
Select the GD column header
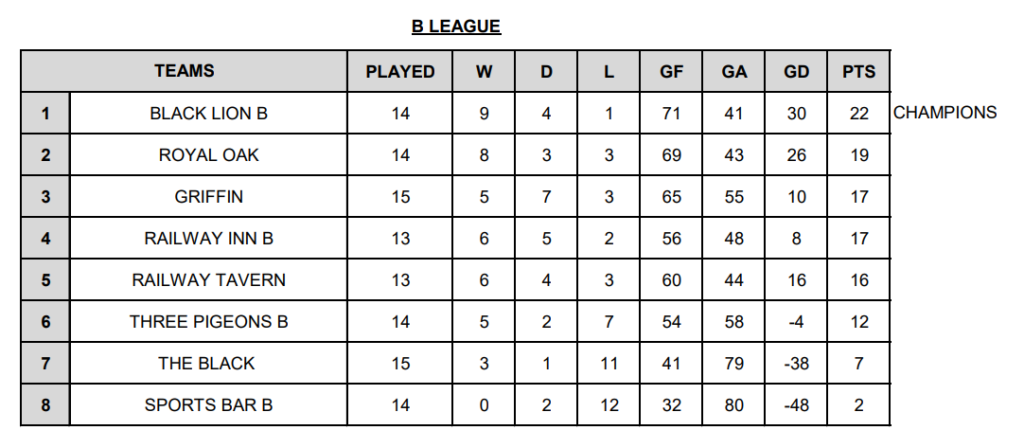[796, 71]
